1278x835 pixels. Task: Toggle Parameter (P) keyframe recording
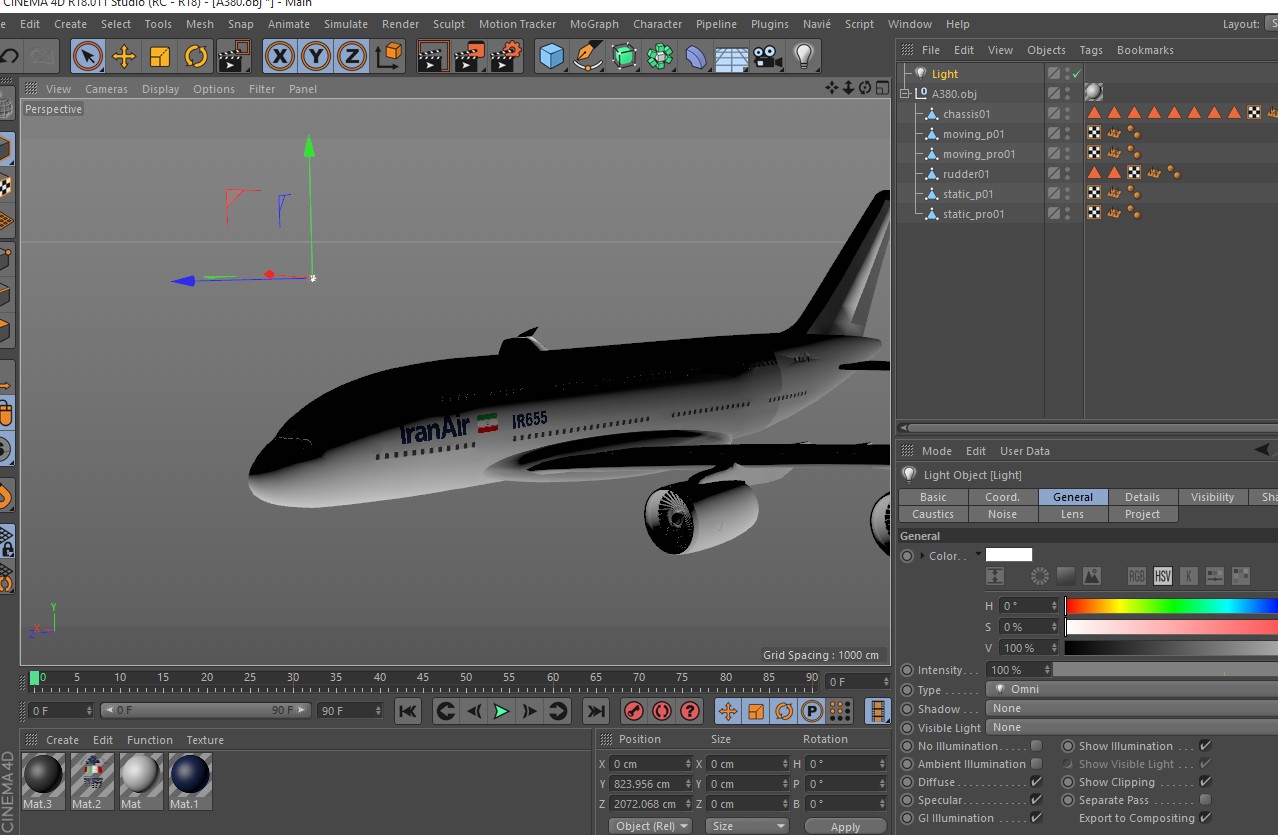click(x=812, y=711)
